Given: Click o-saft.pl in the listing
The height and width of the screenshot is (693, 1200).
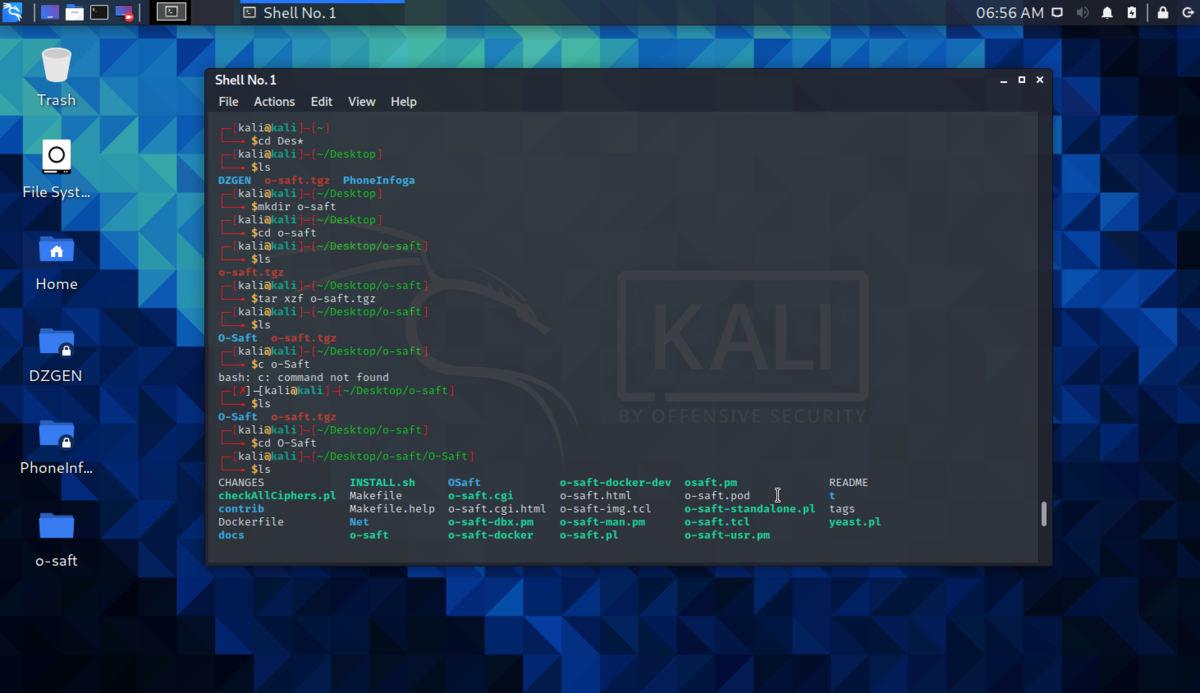Looking at the screenshot, I should [589, 535].
